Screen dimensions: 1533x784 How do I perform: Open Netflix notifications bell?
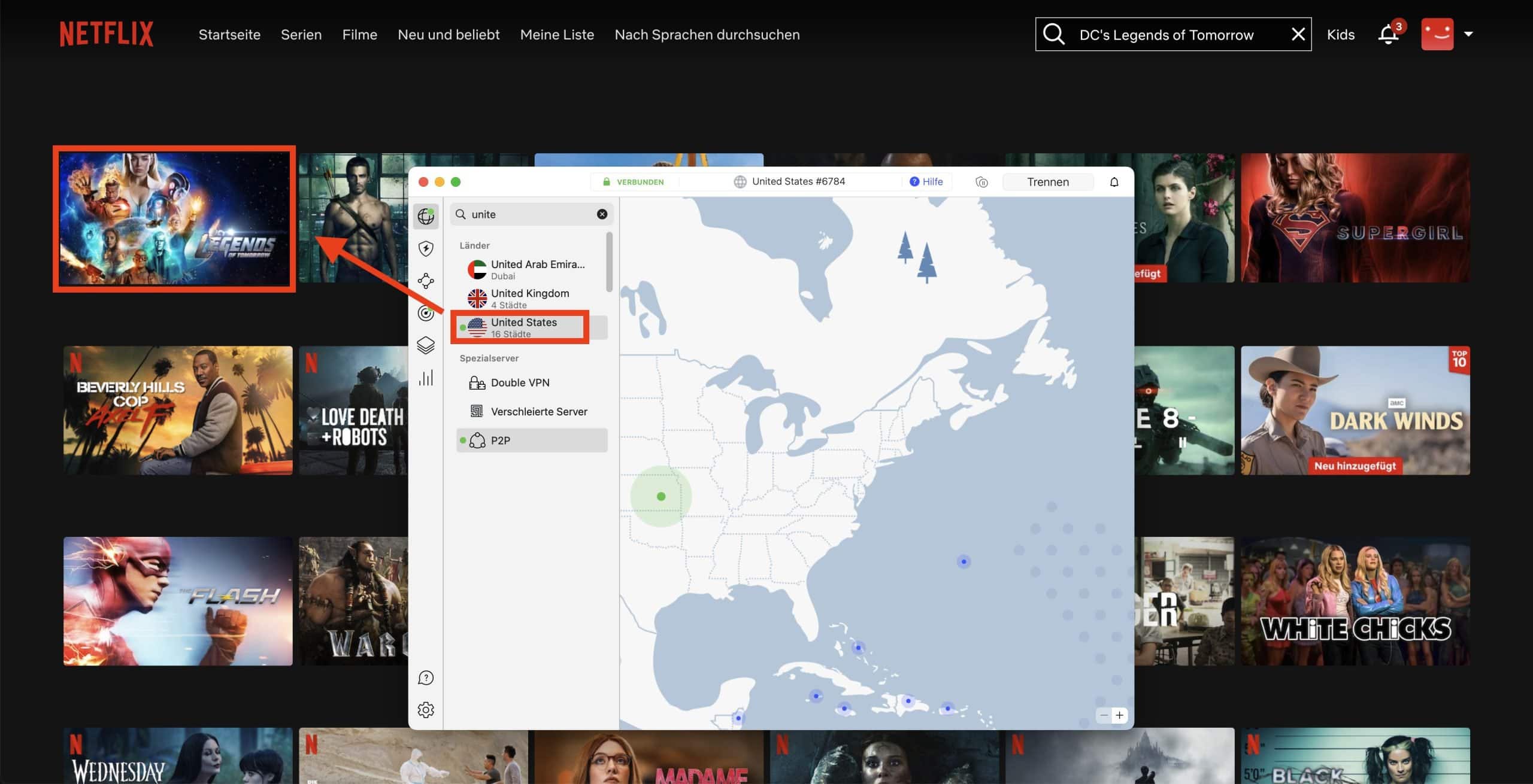coord(1388,34)
